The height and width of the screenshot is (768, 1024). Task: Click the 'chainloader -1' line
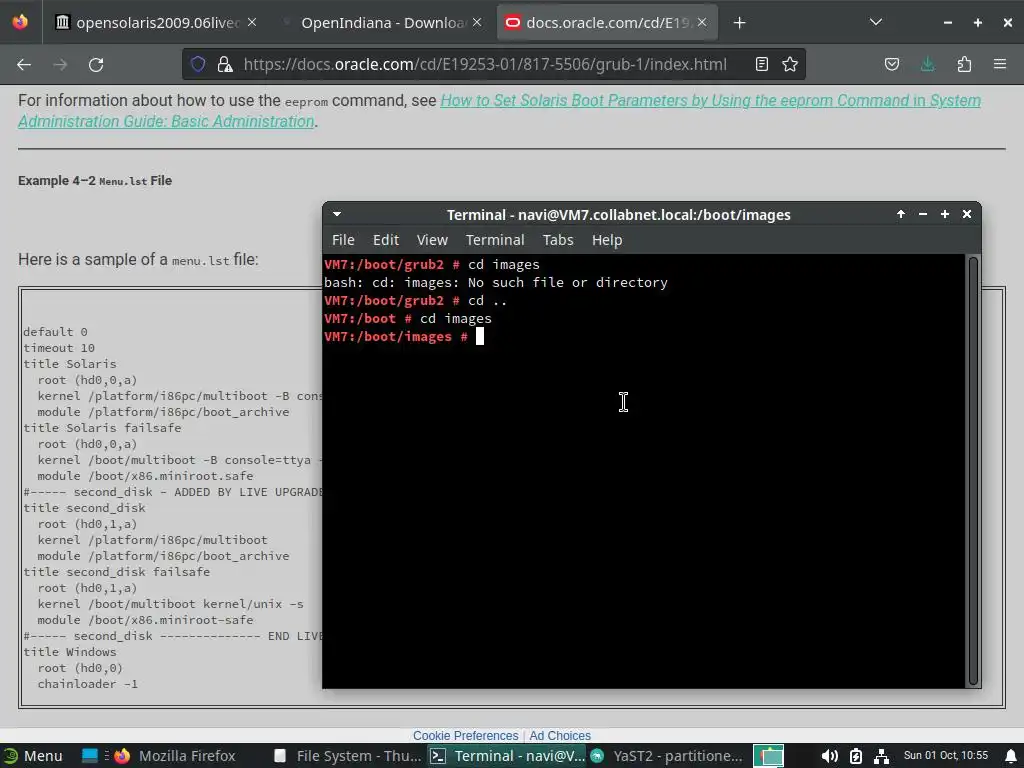88,684
